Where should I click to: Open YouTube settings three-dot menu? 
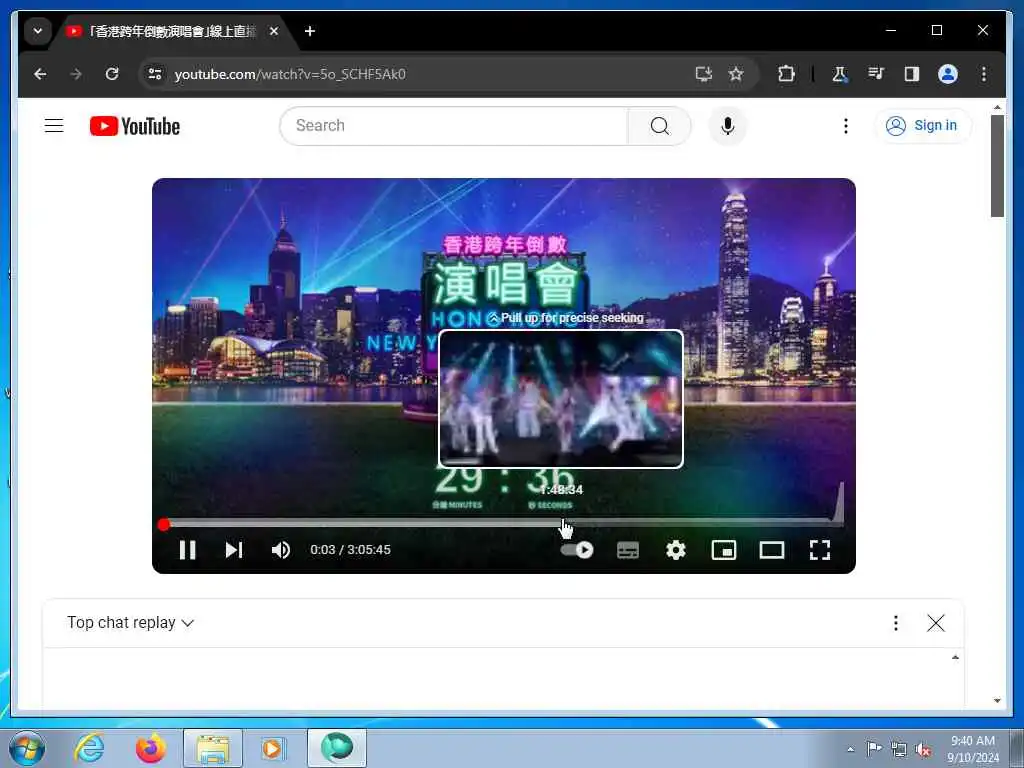point(846,125)
